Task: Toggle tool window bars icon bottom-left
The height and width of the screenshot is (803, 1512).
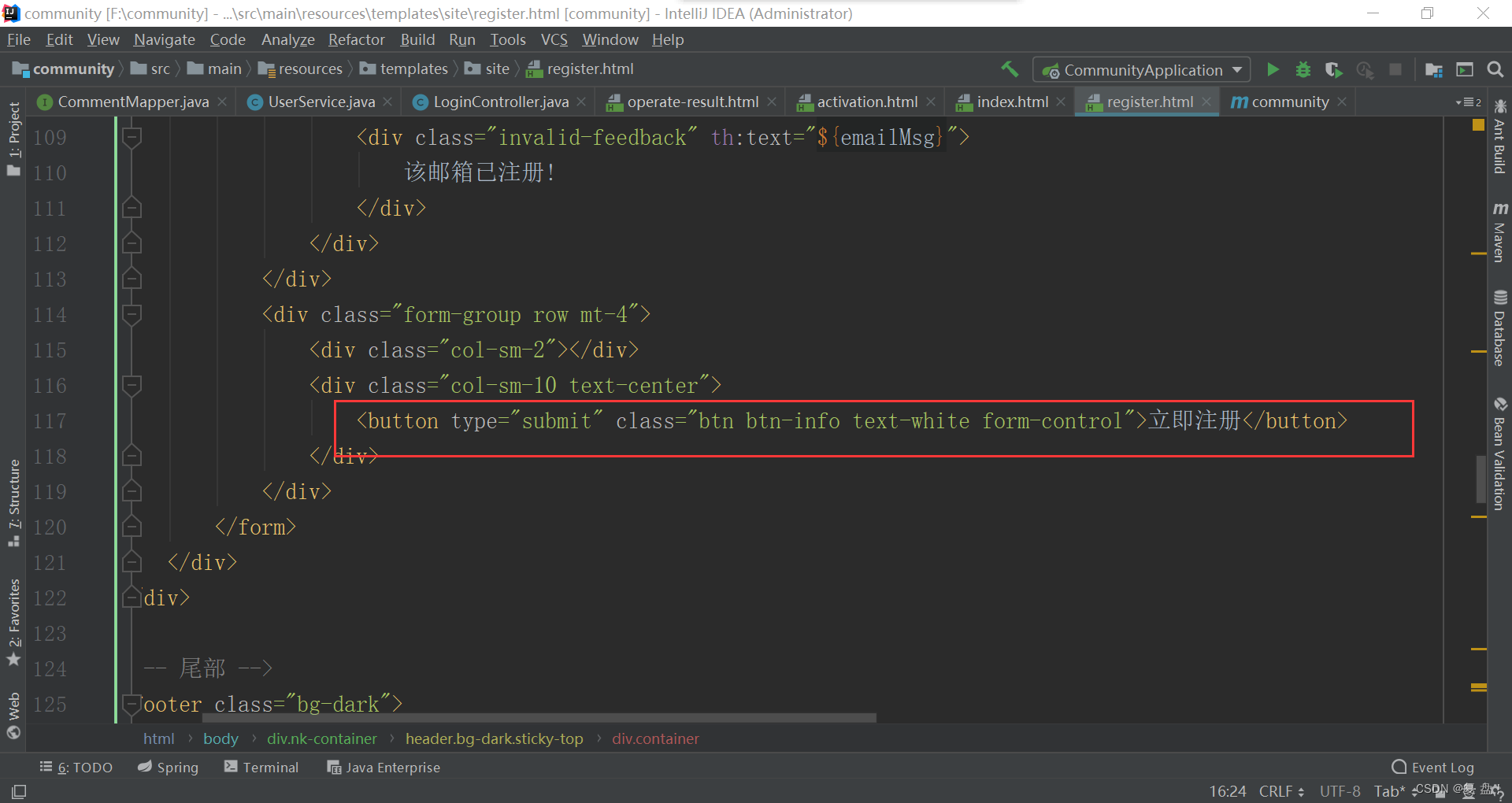Action: (19, 791)
